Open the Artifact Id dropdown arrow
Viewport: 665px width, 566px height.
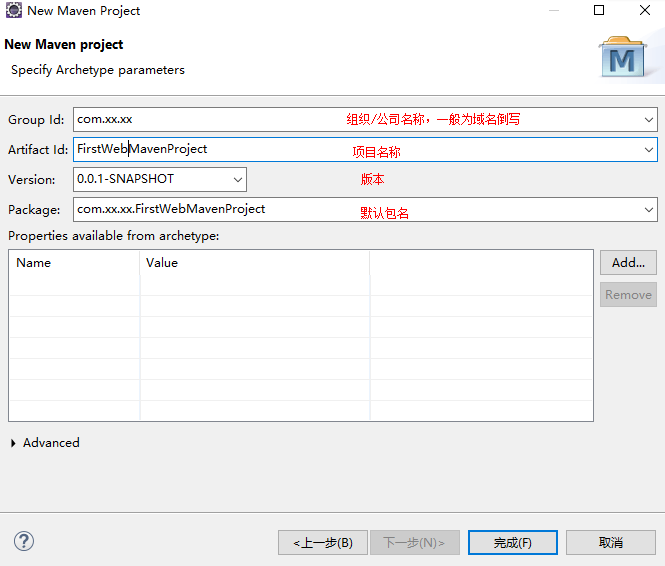pyautogui.click(x=648, y=150)
